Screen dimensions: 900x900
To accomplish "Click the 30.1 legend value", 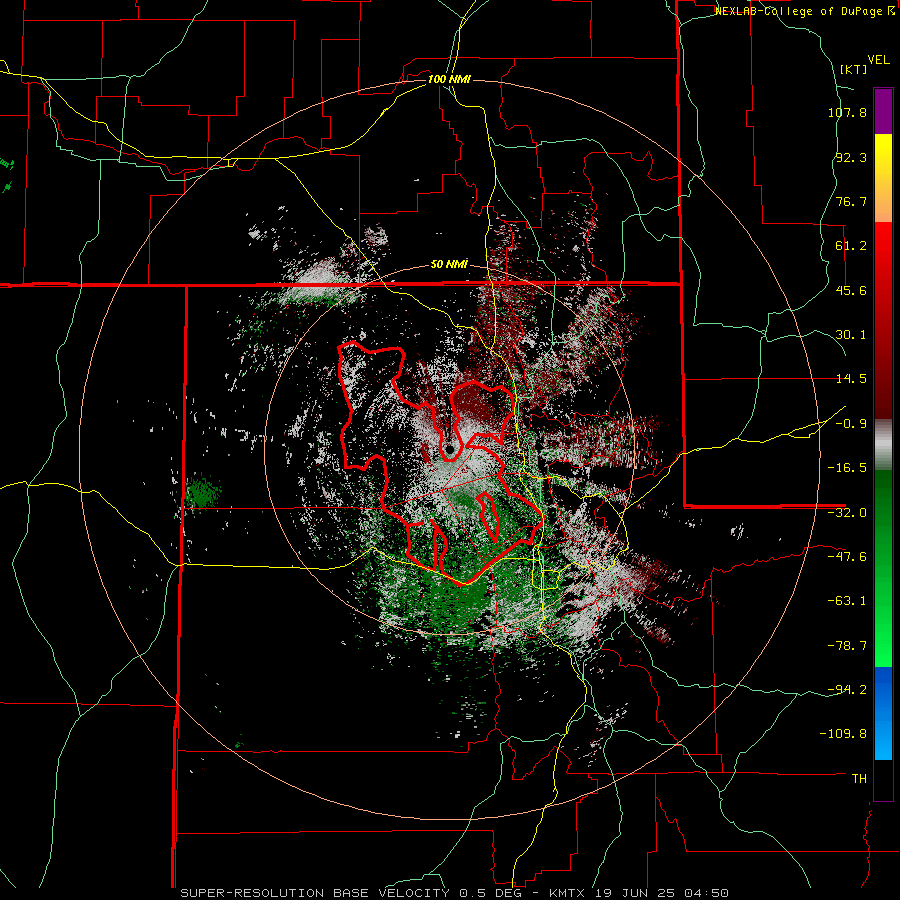I will pyautogui.click(x=851, y=335).
